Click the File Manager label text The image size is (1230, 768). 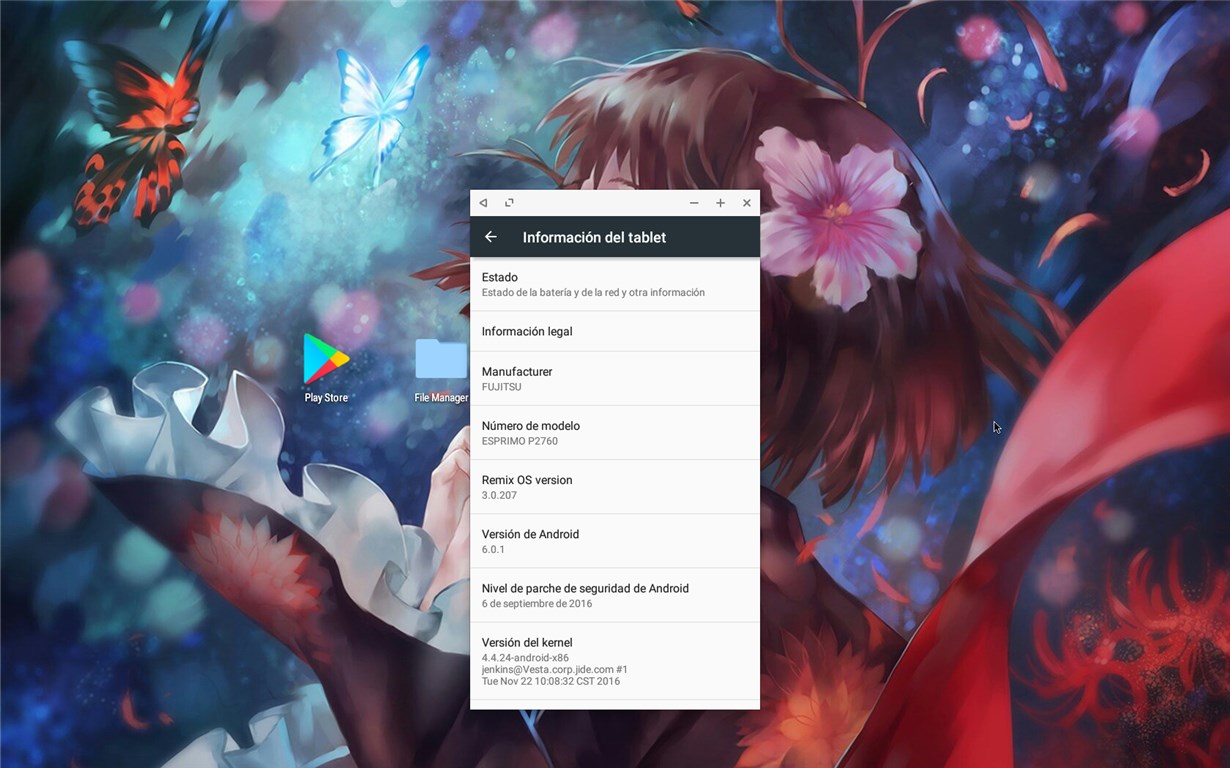tap(441, 398)
